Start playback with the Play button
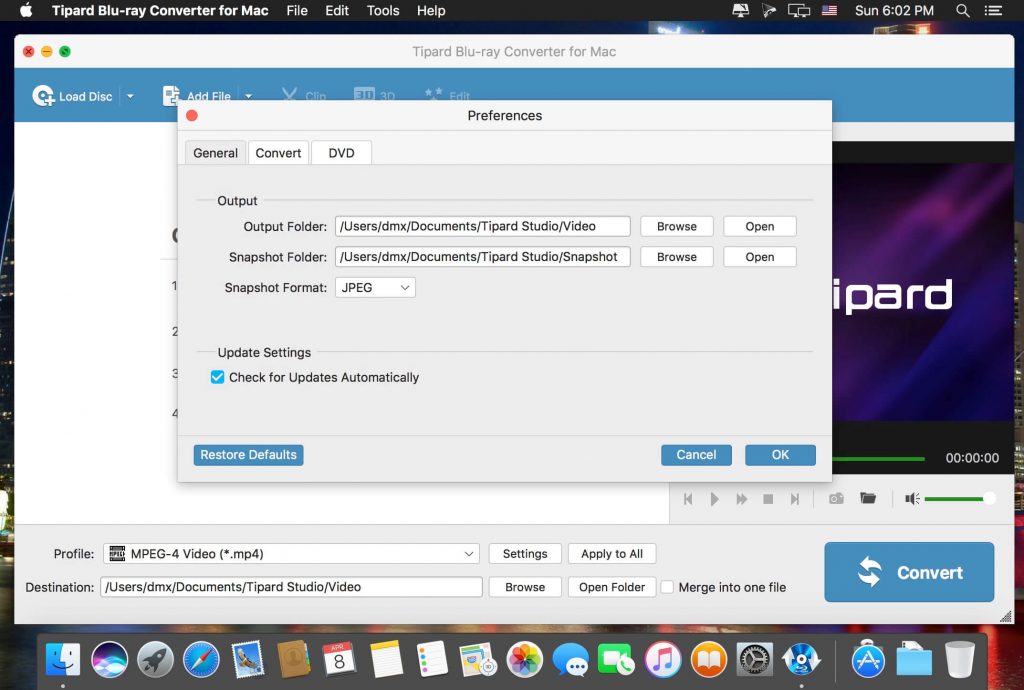 [714, 498]
